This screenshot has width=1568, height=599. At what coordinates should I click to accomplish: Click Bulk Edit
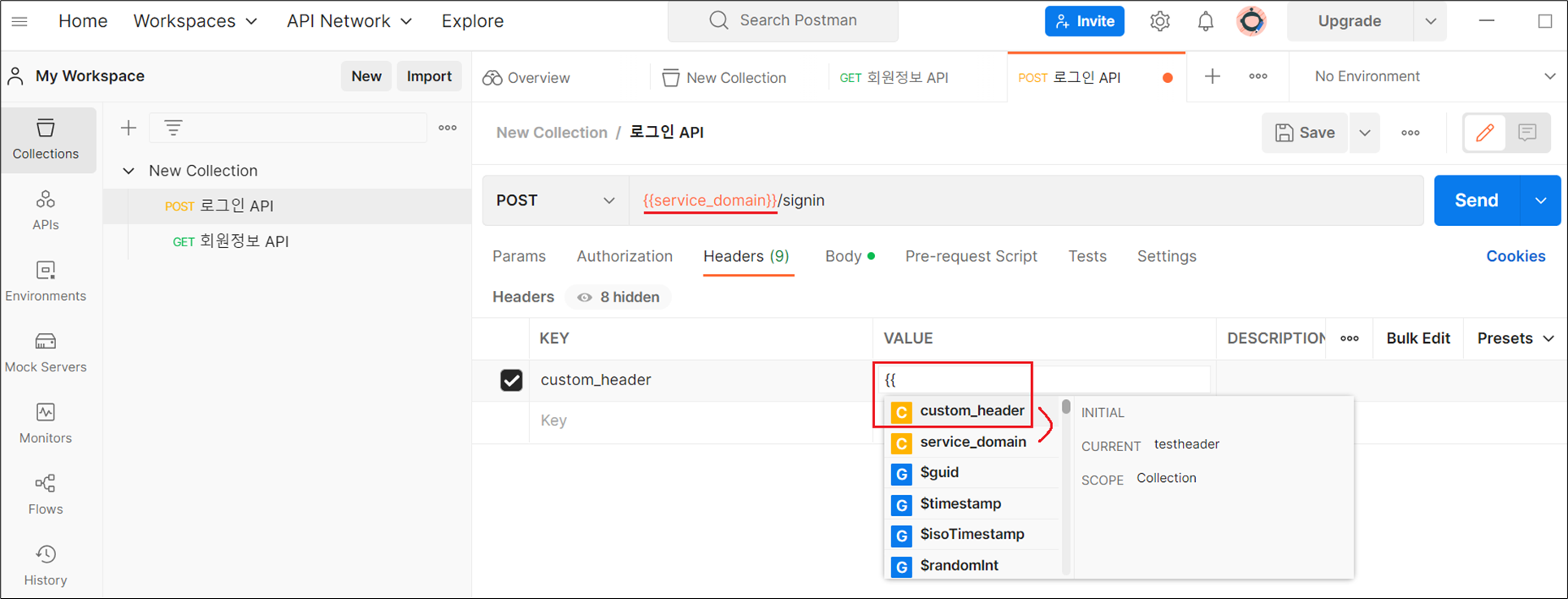click(1418, 338)
